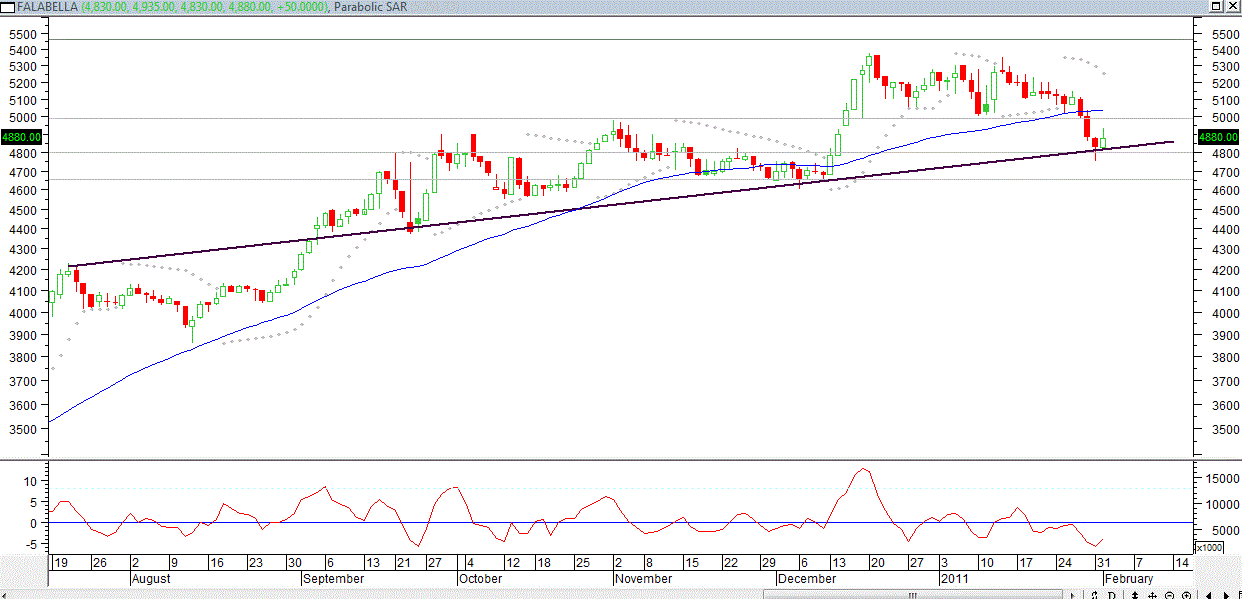Click the x1000 scale label in indicator pane

1210,547
